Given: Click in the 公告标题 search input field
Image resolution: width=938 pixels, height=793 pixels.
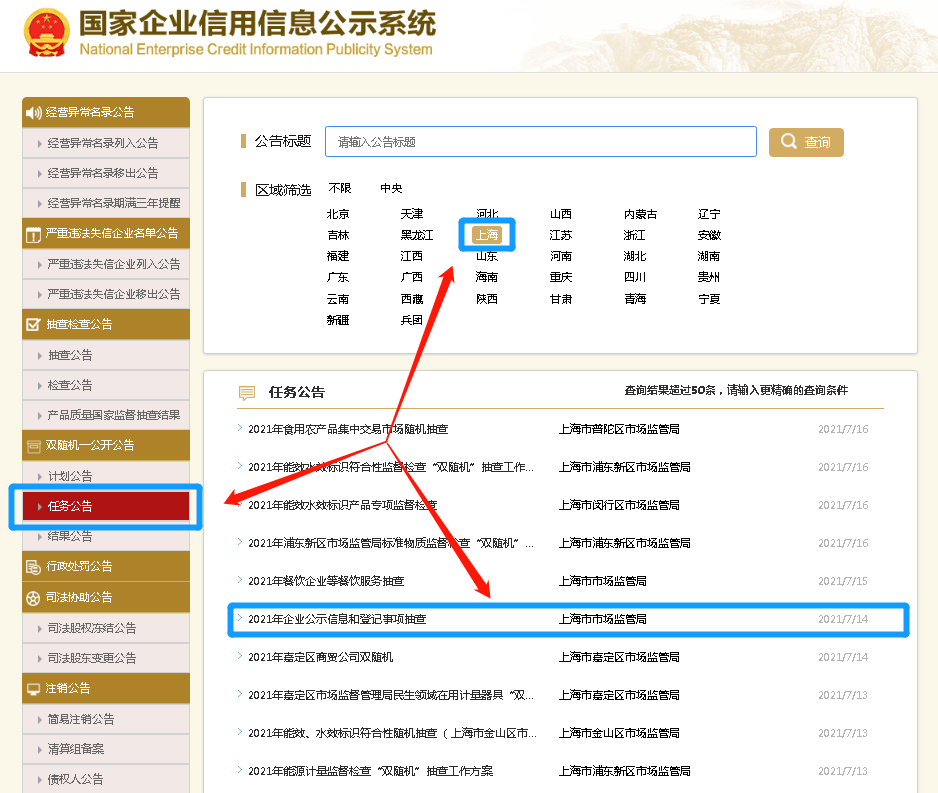Looking at the screenshot, I should pos(541,142).
